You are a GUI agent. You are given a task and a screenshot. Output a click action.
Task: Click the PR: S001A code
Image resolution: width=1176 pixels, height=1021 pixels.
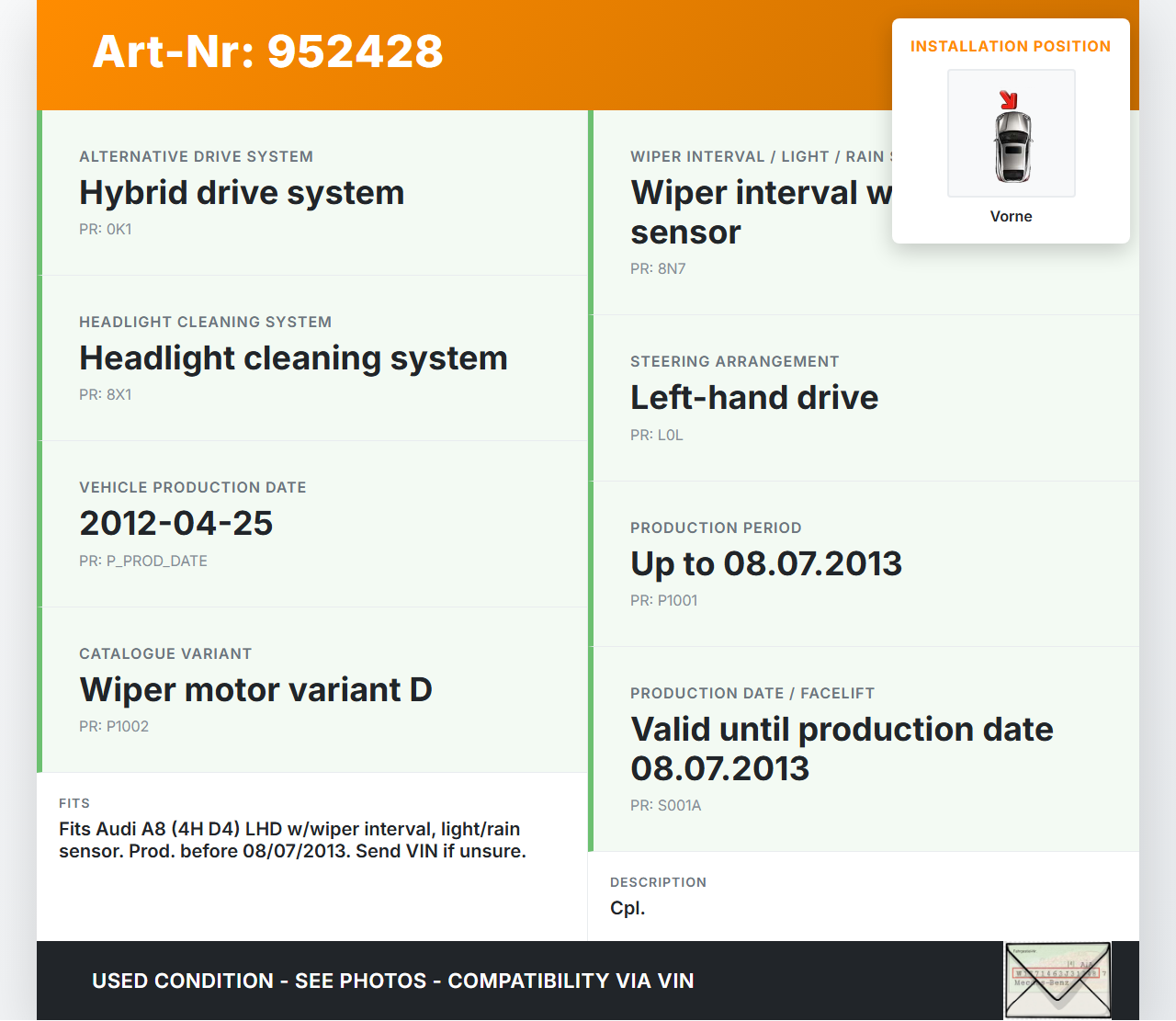tap(665, 806)
